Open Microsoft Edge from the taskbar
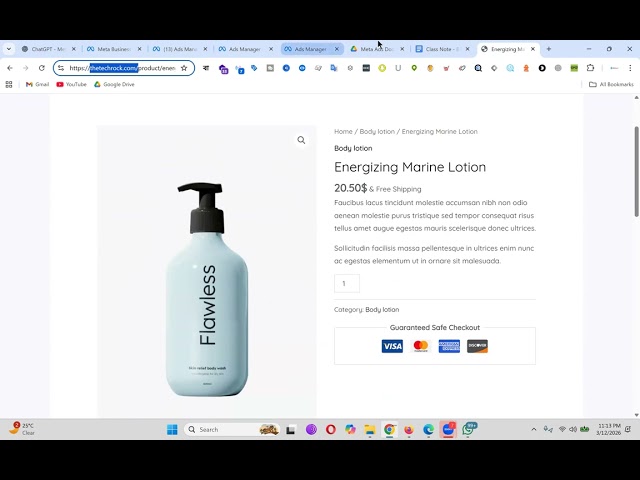This screenshot has height=480, width=640. pyautogui.click(x=428, y=429)
